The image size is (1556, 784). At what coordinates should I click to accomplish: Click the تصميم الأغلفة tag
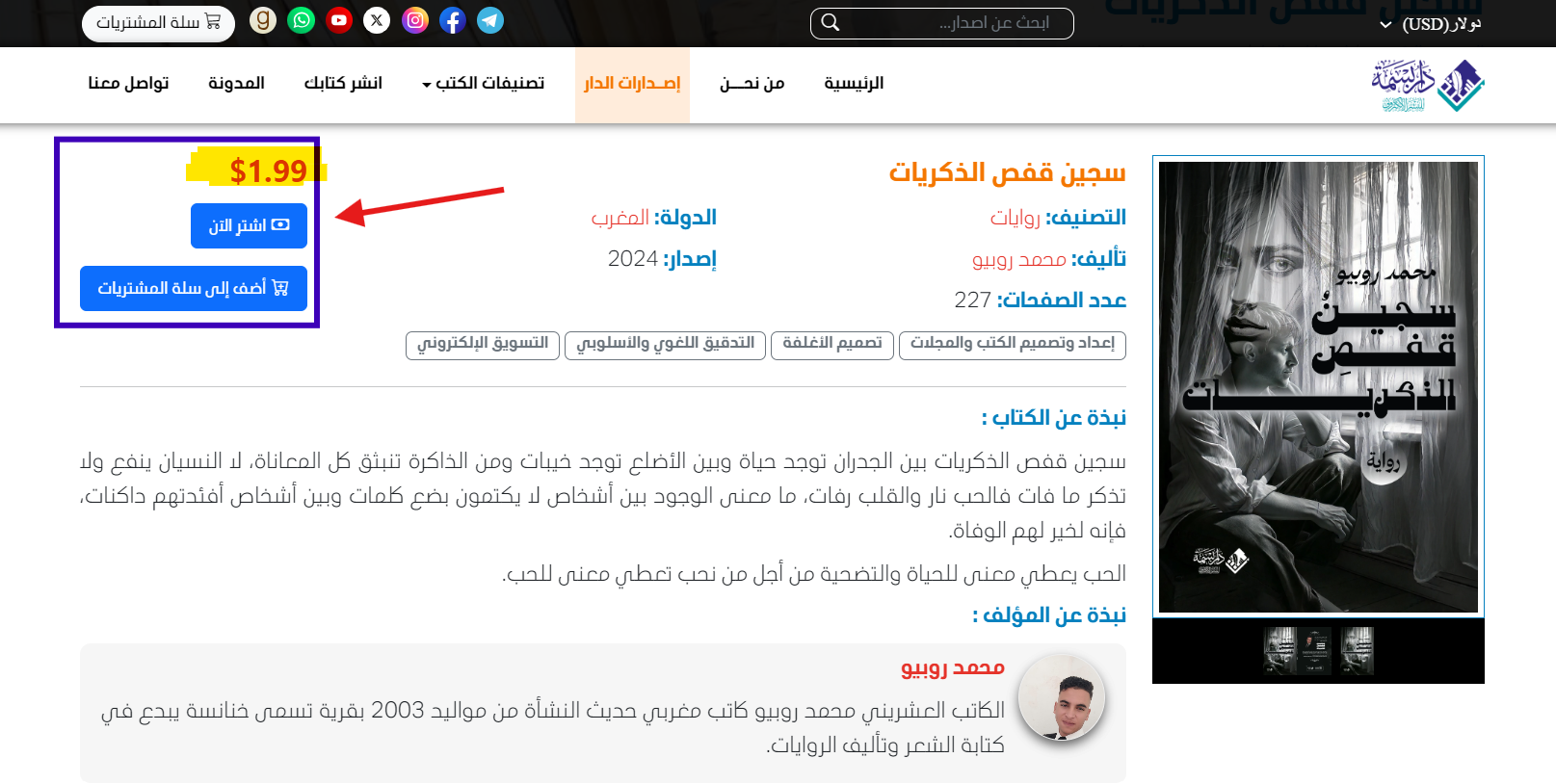(x=832, y=344)
